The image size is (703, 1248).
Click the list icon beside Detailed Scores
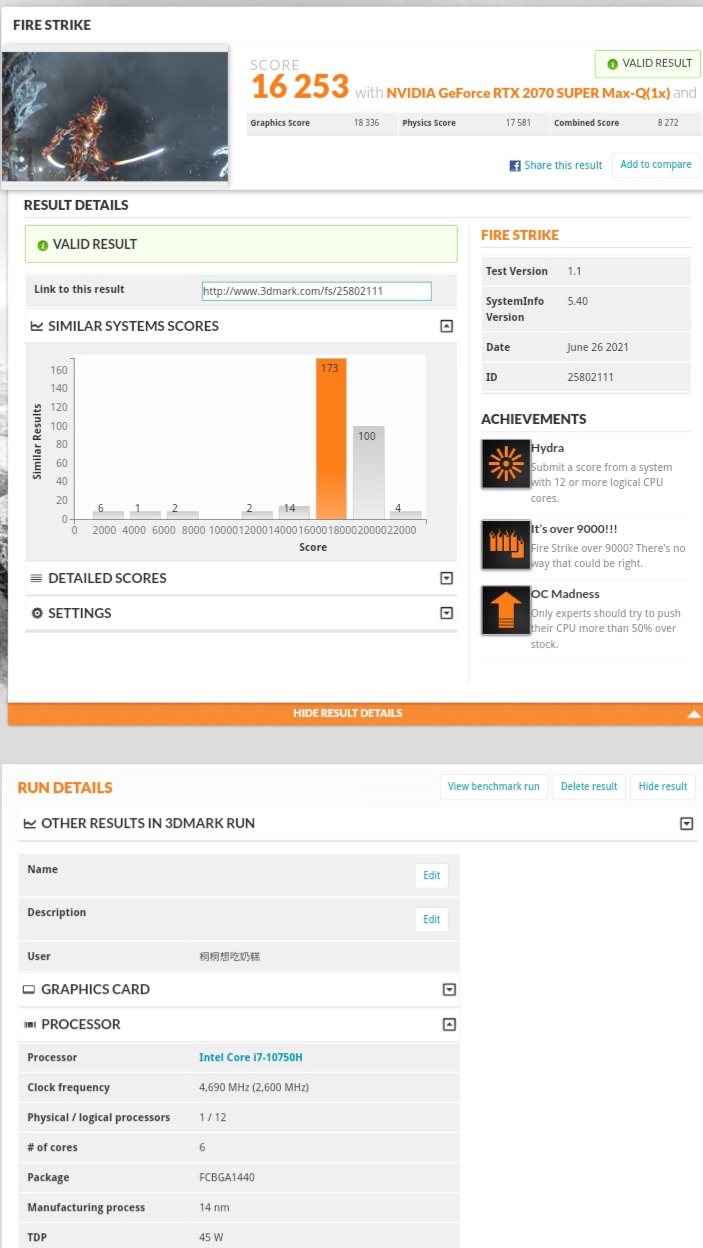37,578
